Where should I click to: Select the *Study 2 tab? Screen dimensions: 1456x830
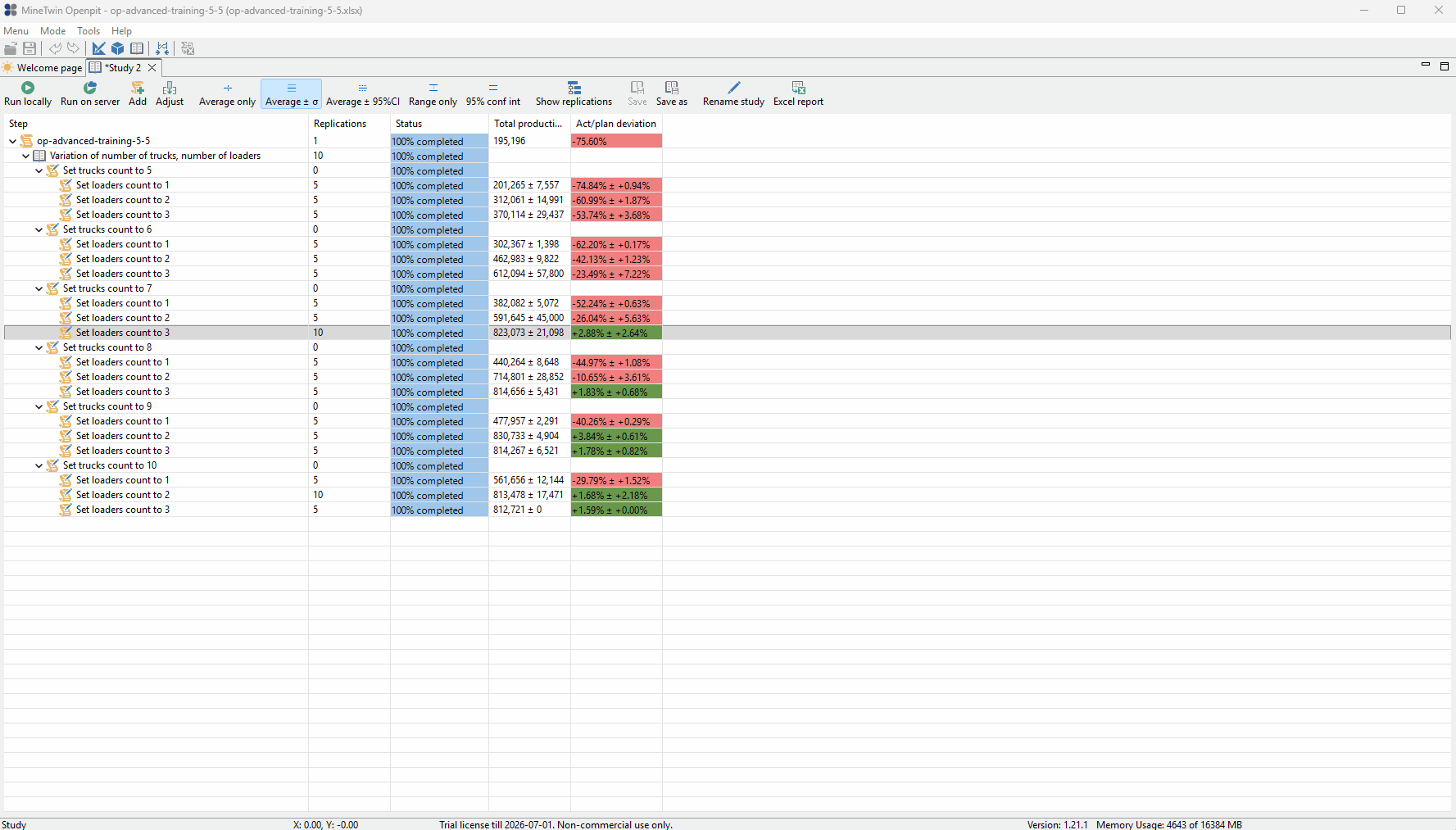point(123,68)
